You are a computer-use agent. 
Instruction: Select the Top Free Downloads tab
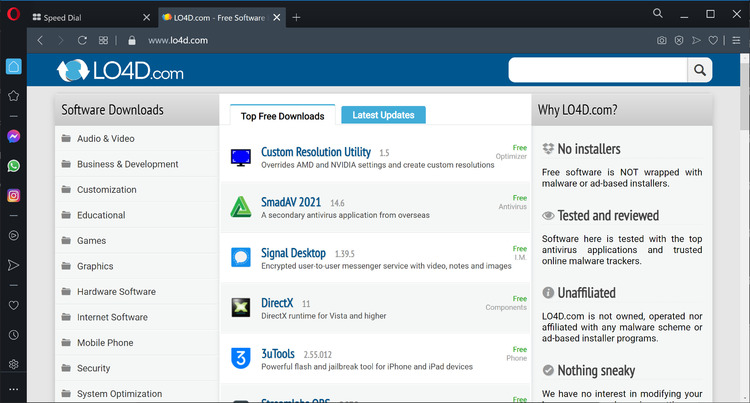point(282,116)
